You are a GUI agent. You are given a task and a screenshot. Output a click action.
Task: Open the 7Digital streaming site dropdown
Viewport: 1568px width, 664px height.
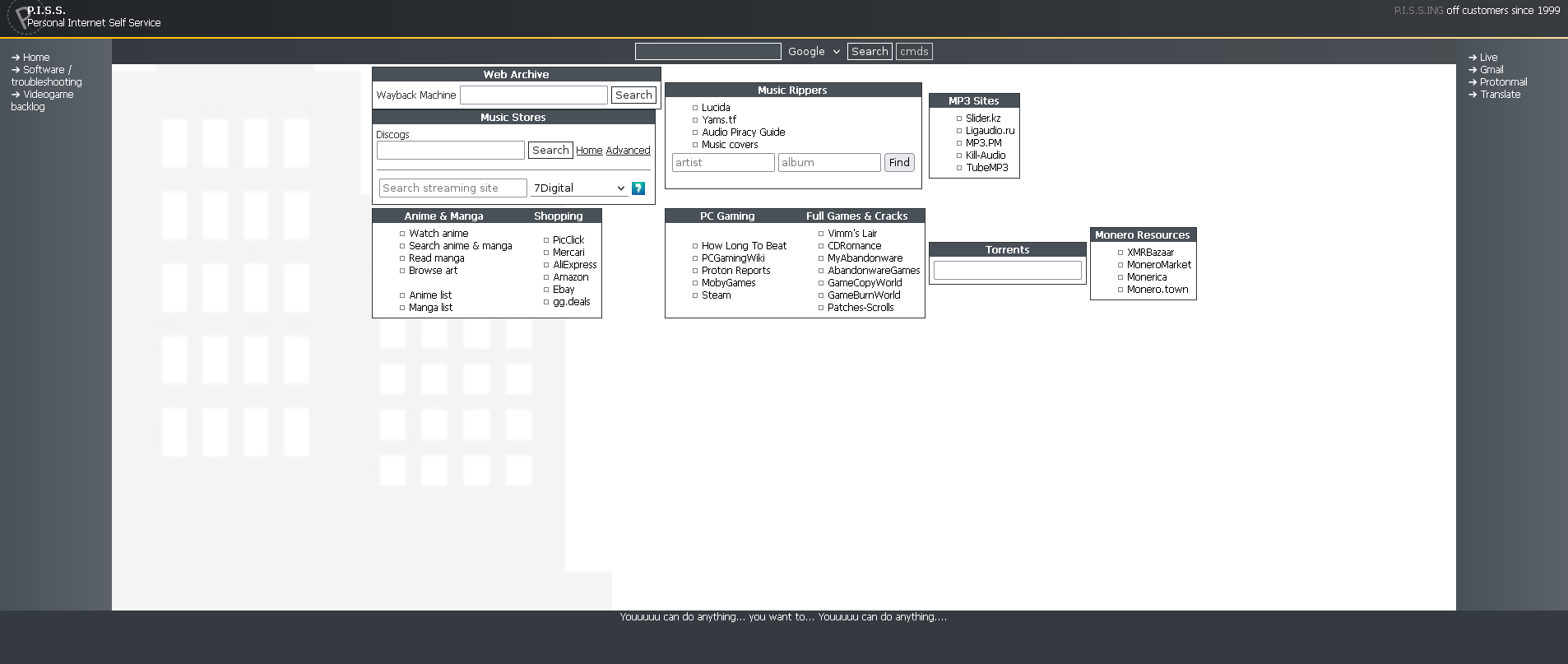click(x=578, y=188)
